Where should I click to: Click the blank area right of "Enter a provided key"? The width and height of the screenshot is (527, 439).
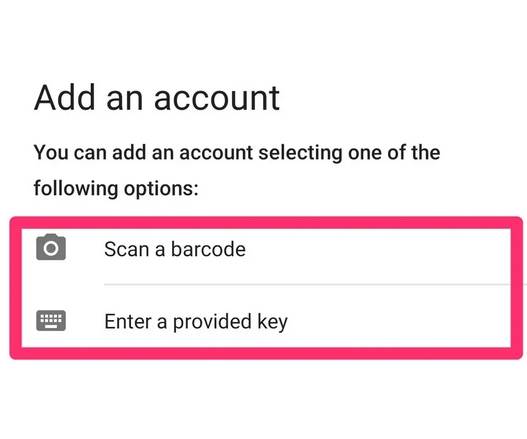pos(400,321)
